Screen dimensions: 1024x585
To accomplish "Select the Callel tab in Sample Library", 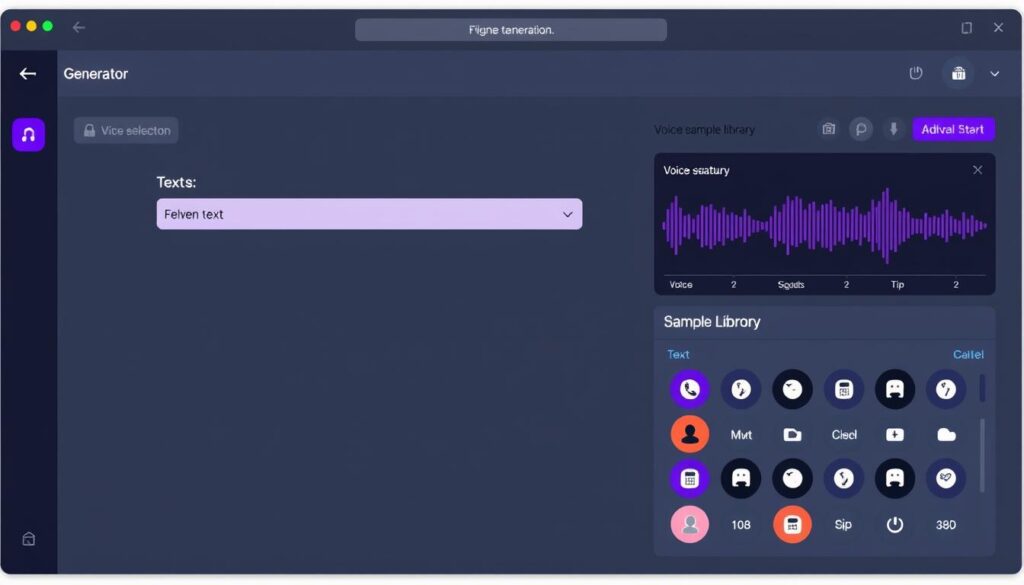I will [x=967, y=354].
